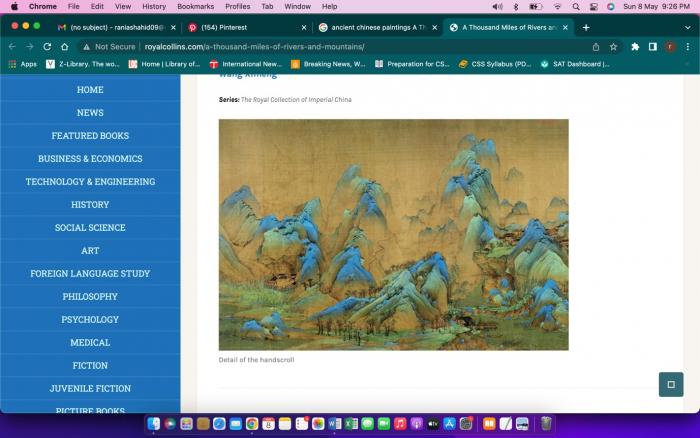Browse the FICTION category
The image size is (700, 438).
coord(90,366)
